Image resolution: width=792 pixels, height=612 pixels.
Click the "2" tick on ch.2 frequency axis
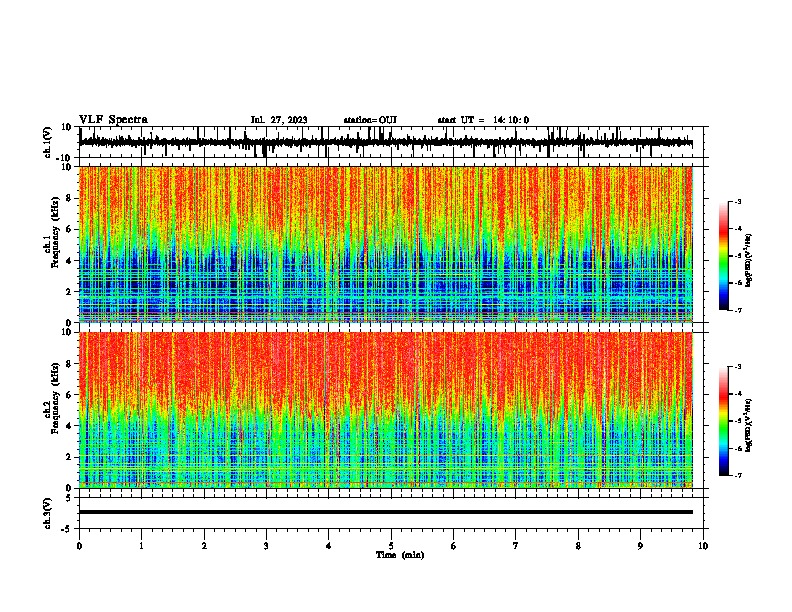pyautogui.click(x=69, y=457)
